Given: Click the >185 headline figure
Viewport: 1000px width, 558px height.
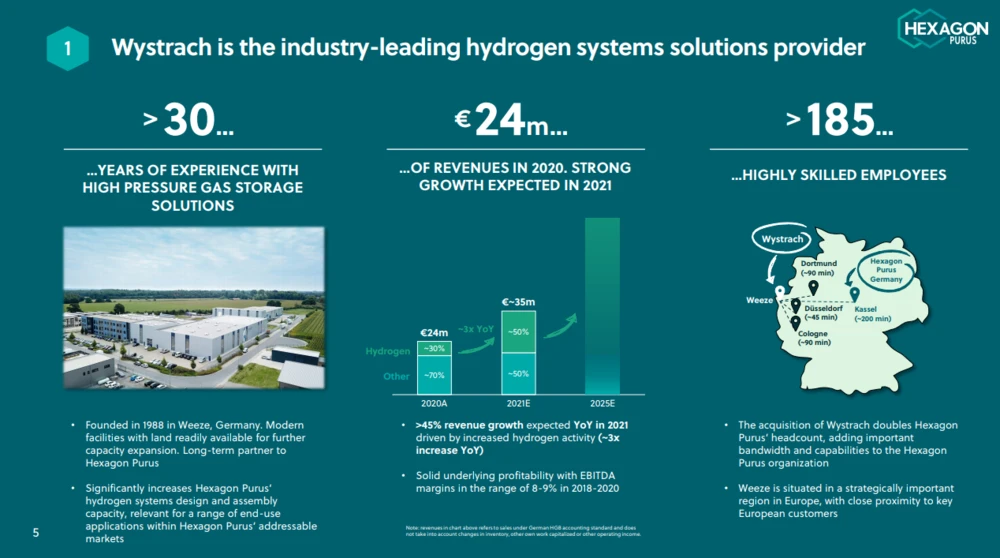Looking at the screenshot, I should (x=839, y=122).
